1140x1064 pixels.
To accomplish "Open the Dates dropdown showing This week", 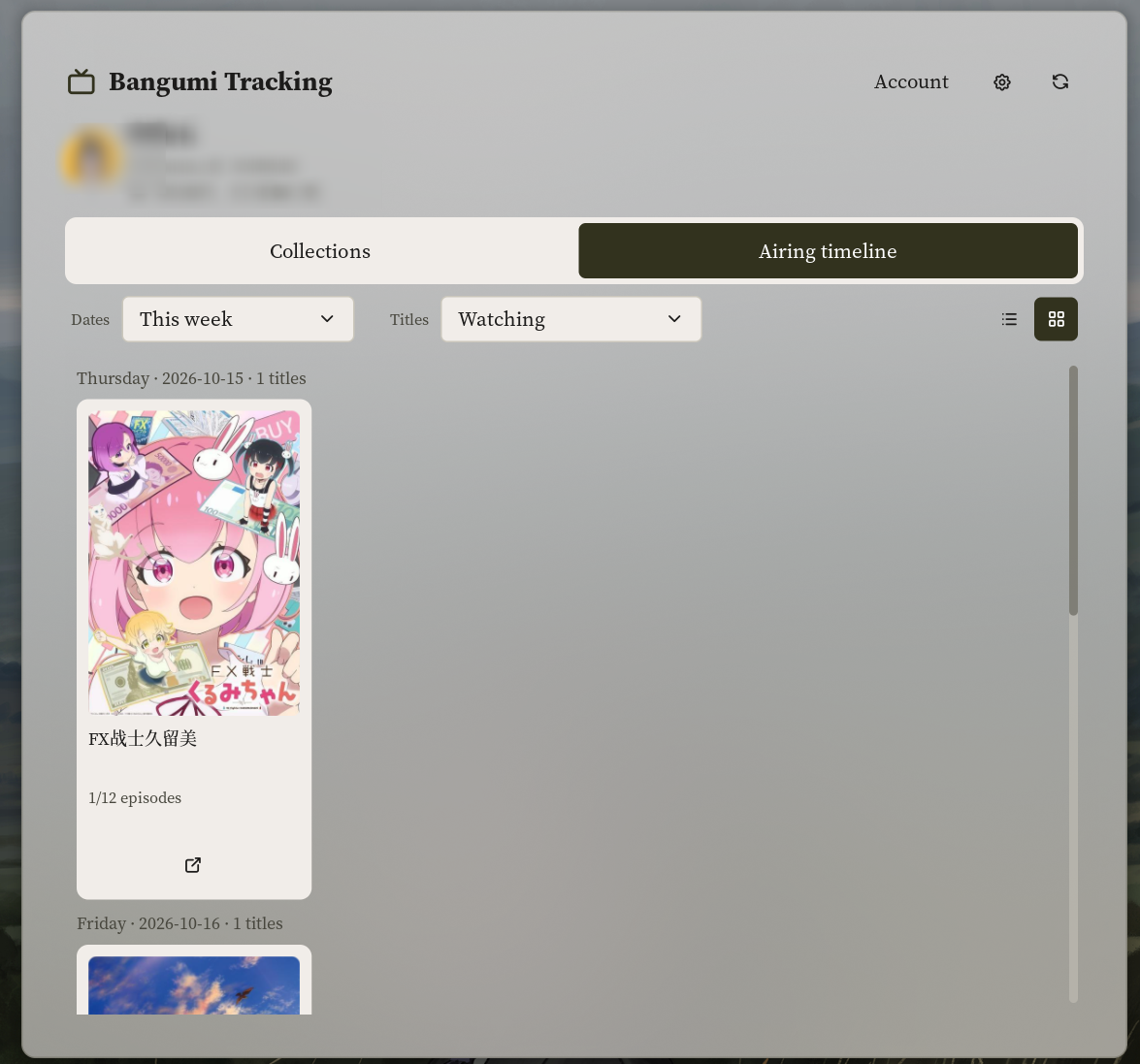I will pyautogui.click(x=238, y=319).
